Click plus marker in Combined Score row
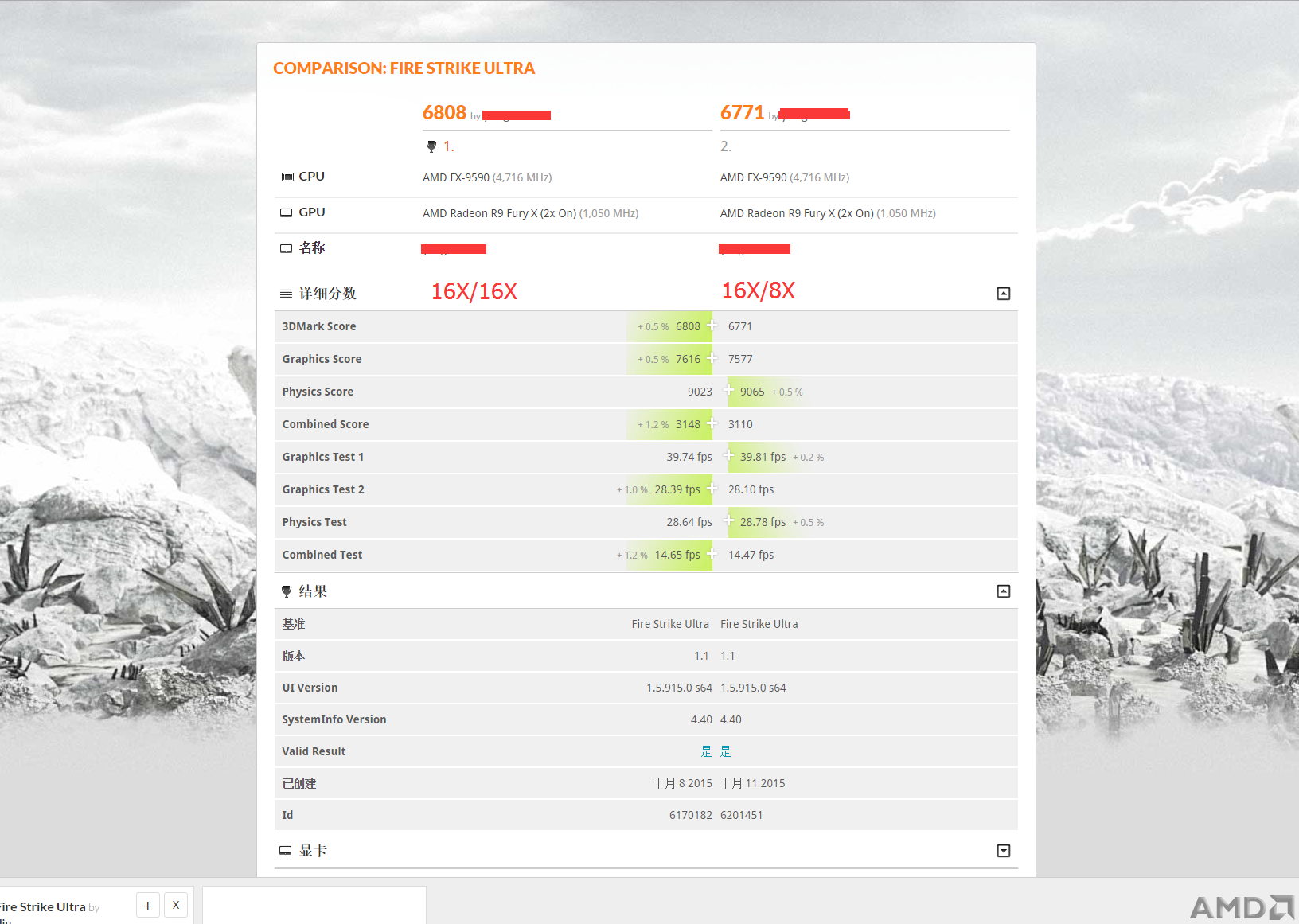Viewport: 1299px width, 924px height. 712,423
